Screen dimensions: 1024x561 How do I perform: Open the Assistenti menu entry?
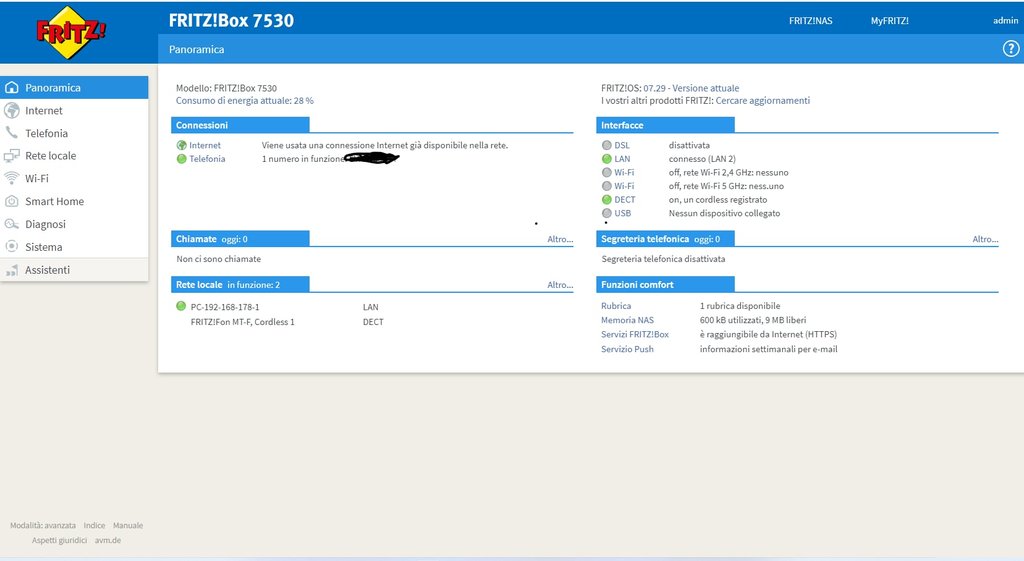47,270
